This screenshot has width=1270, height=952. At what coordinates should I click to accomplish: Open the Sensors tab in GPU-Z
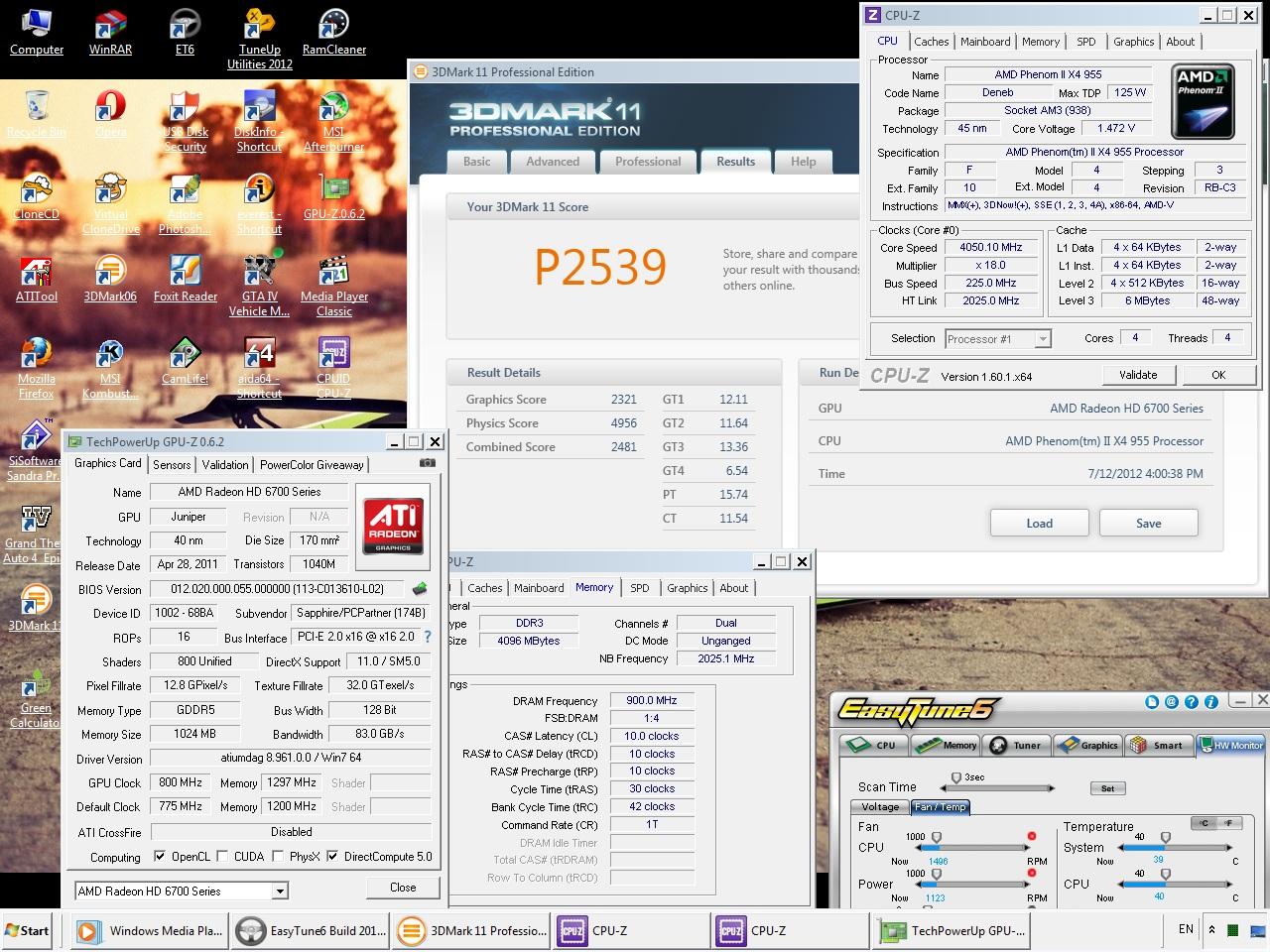coord(172,465)
